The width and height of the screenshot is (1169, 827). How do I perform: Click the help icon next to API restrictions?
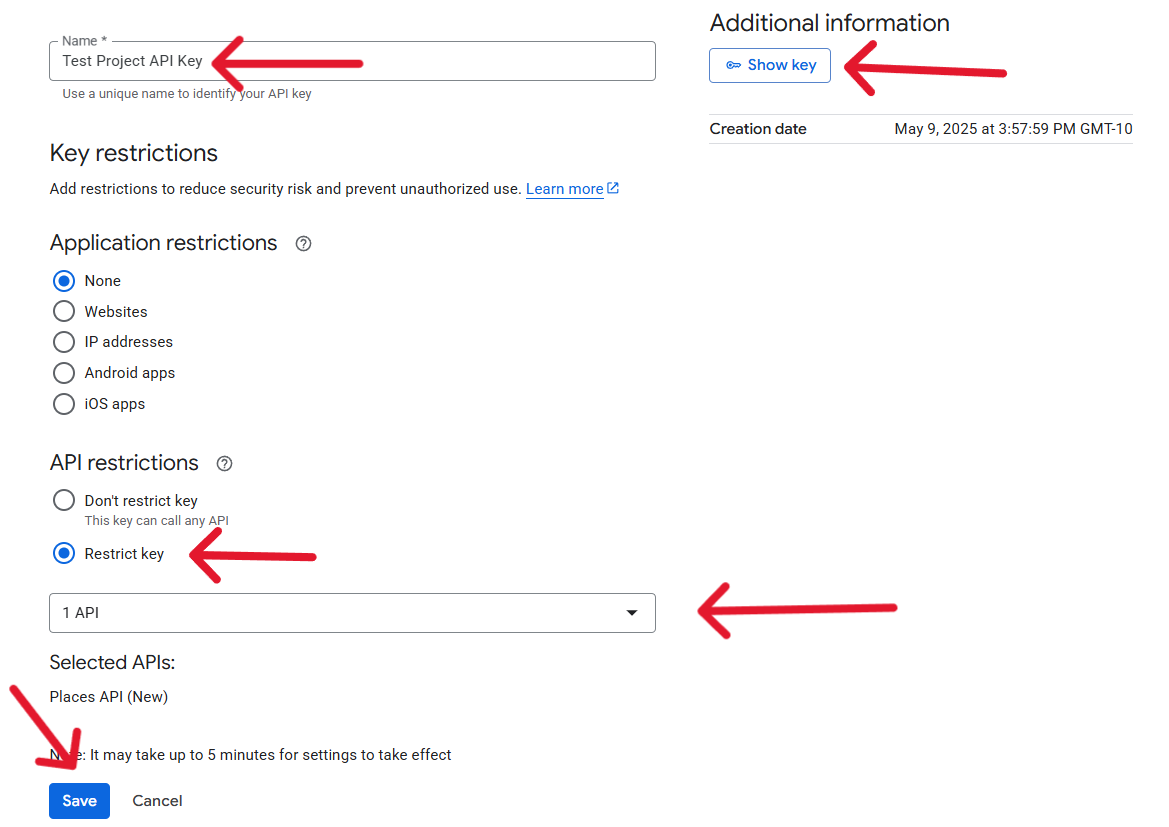click(225, 464)
